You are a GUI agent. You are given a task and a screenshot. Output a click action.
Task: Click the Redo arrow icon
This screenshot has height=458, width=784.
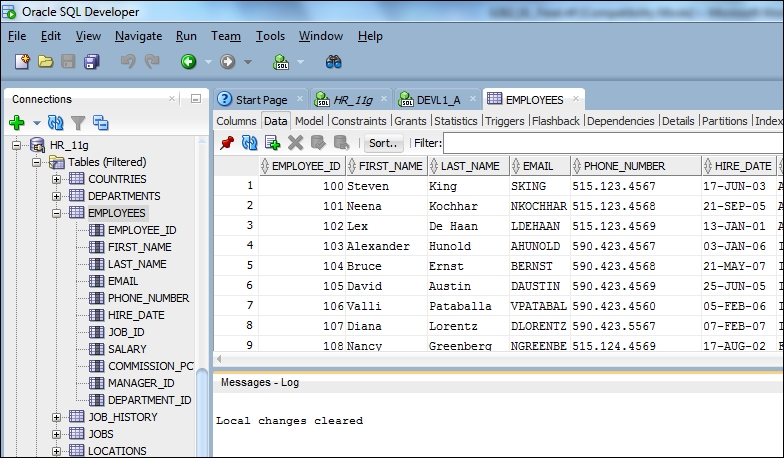point(152,62)
